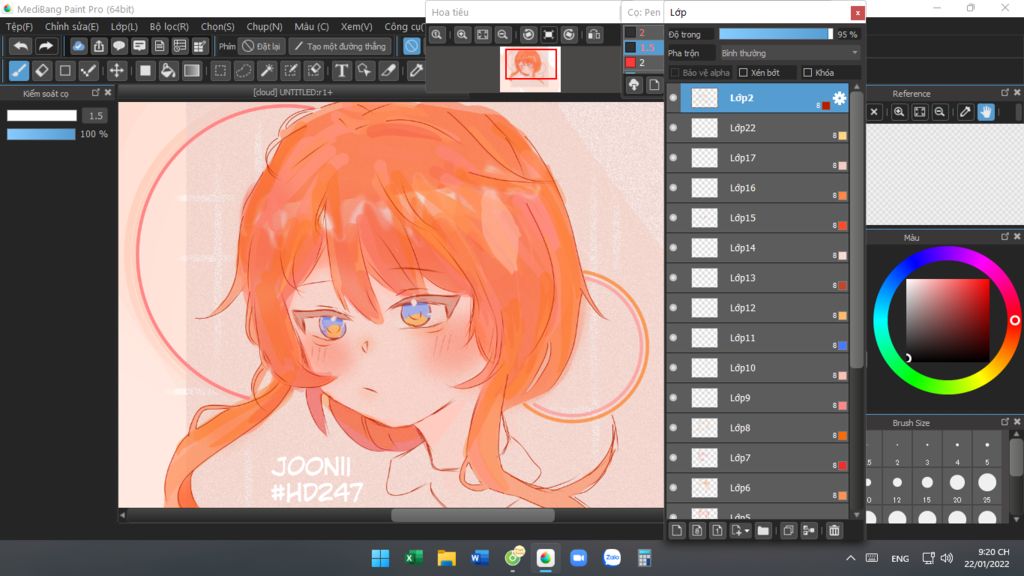Screen dimensions: 1024x576
Task: Open the Pha trộn blend mode dropdown
Action: coord(789,53)
